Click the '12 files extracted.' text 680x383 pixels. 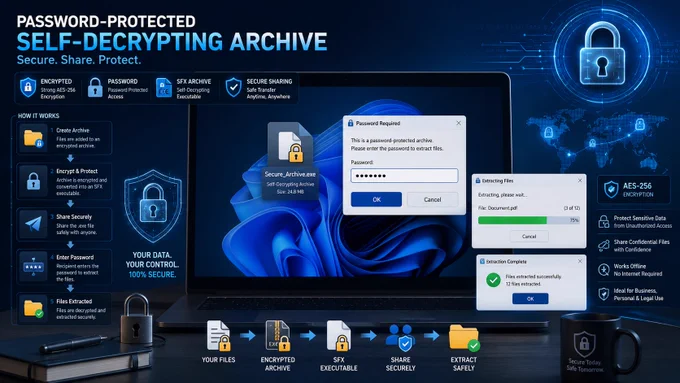coord(523,284)
